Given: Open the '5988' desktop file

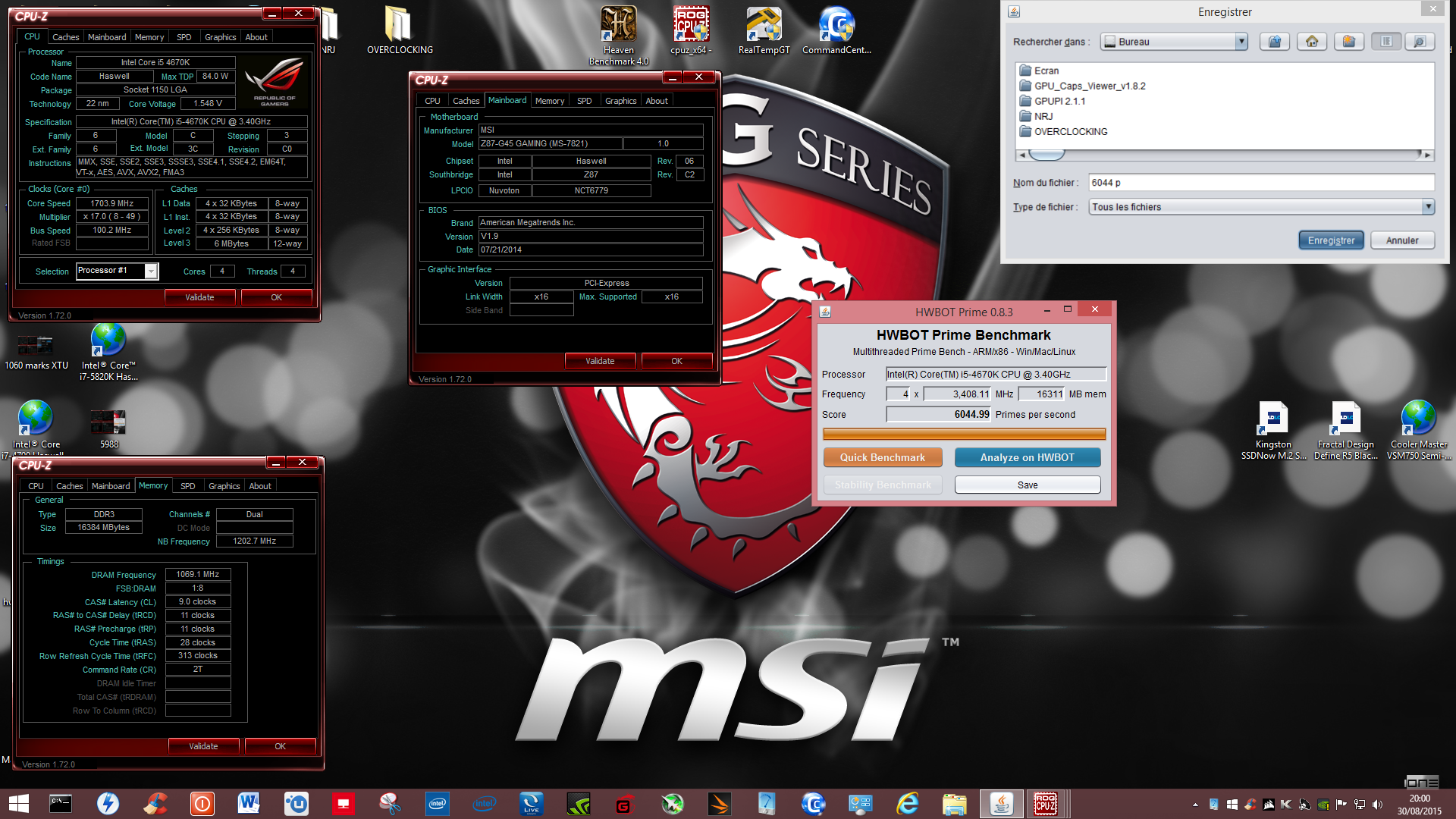Looking at the screenshot, I should coord(108,429).
